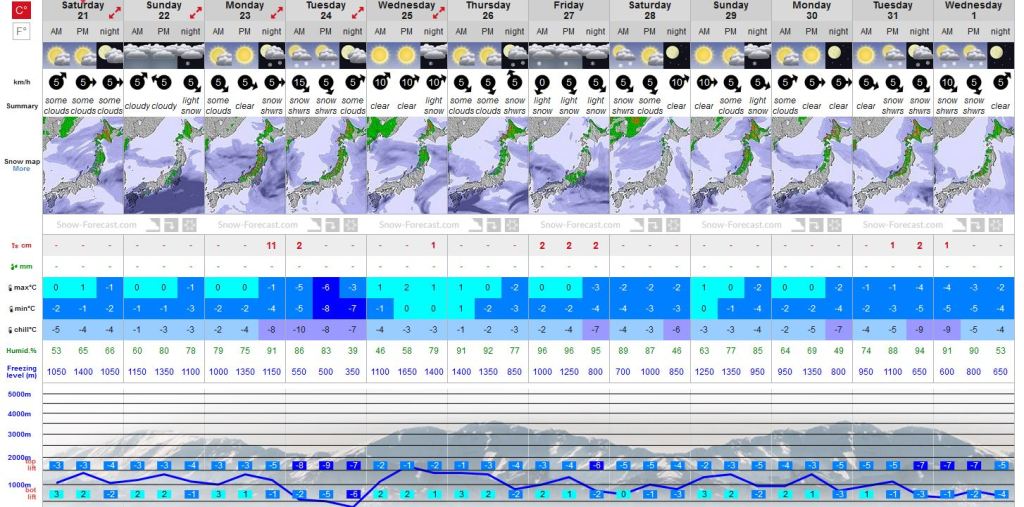1024x507 pixels.
Task: Click the Snow-Forecast.com label below Friday 27 map
Action: click(568, 225)
